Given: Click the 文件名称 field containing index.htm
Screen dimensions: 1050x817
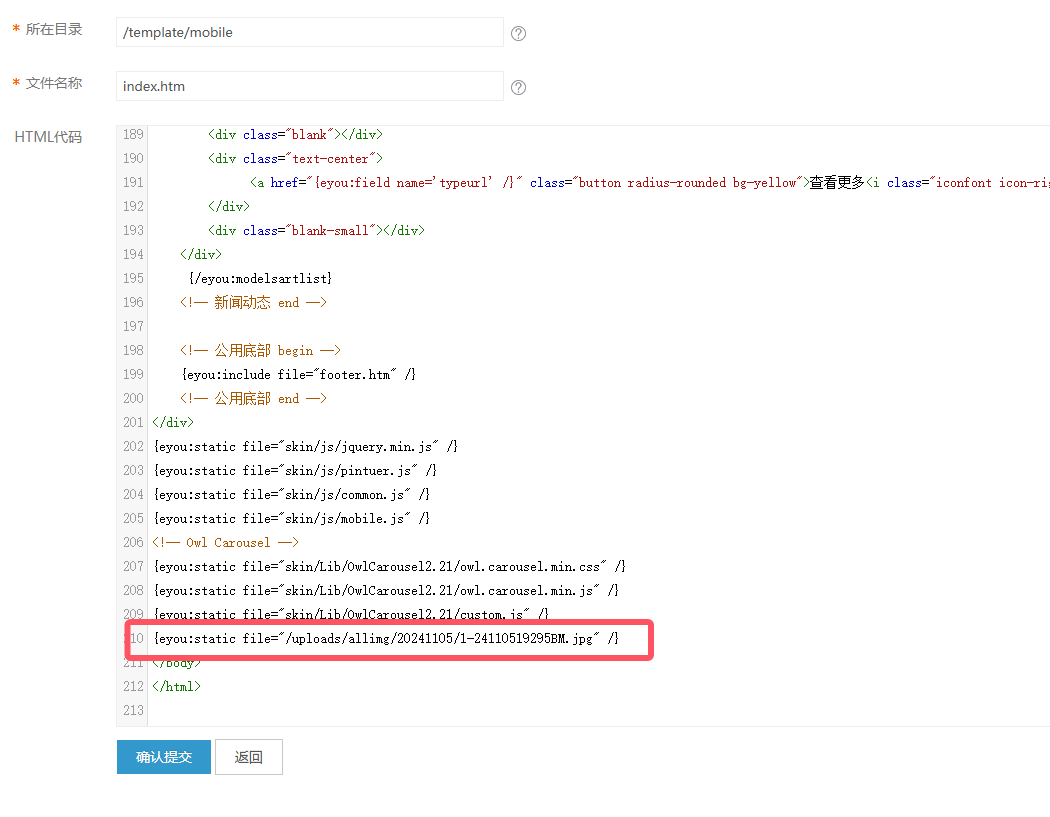Looking at the screenshot, I should pos(309,86).
